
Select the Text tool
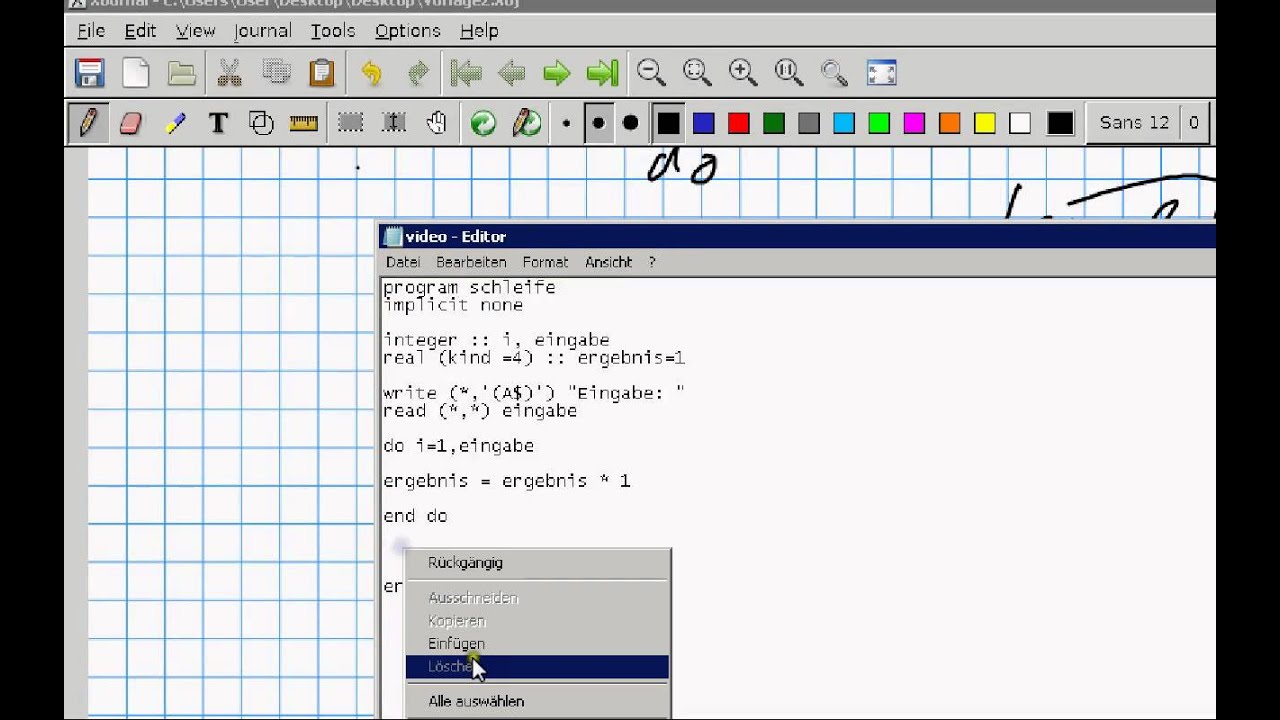click(x=218, y=123)
